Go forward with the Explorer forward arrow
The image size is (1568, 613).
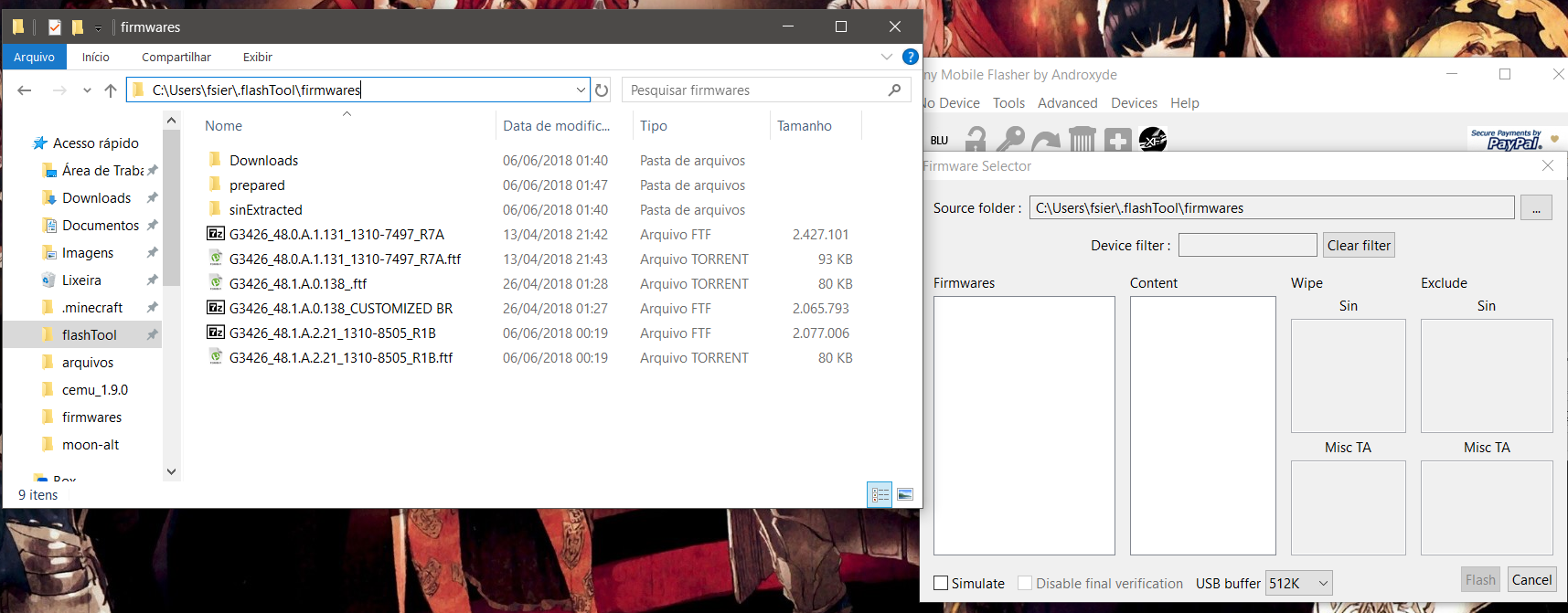59,90
